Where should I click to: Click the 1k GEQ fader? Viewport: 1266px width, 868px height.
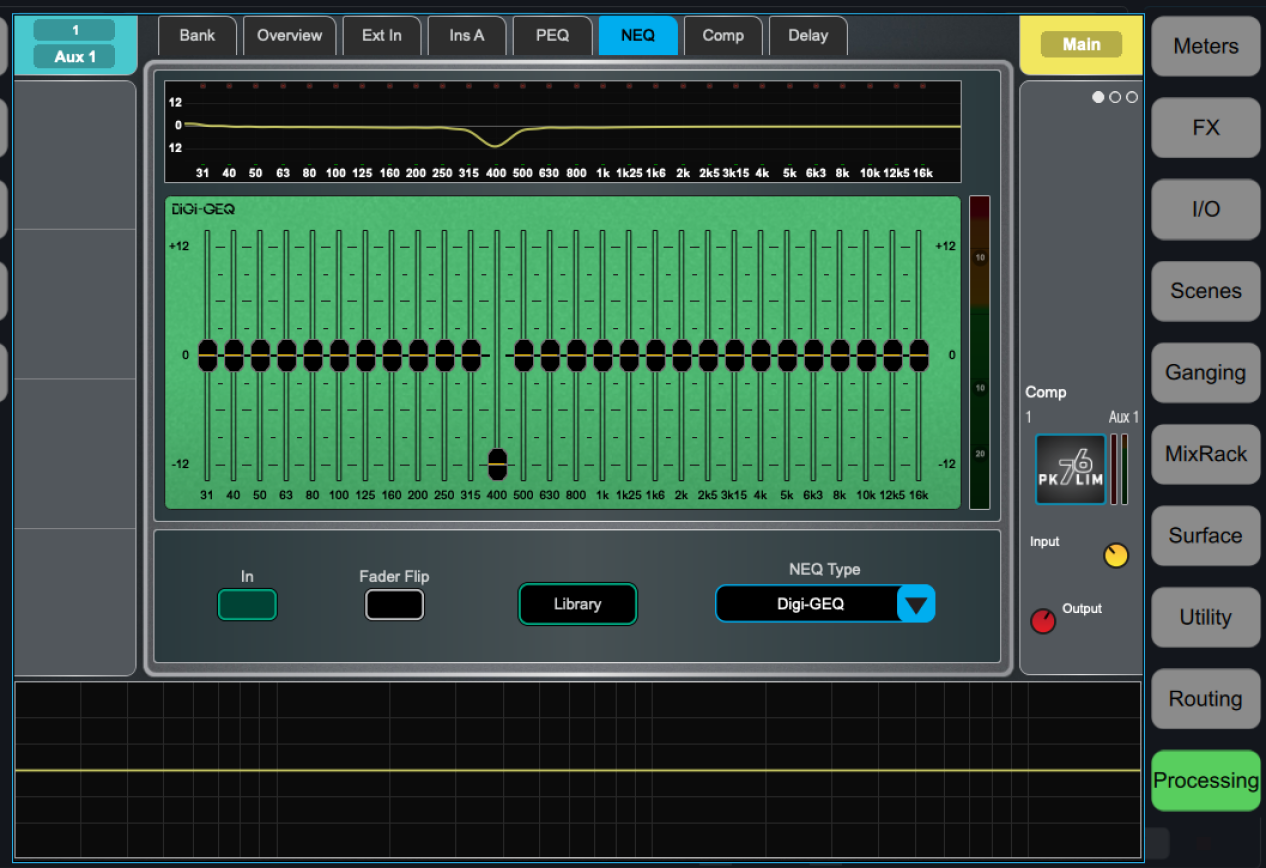[602, 355]
